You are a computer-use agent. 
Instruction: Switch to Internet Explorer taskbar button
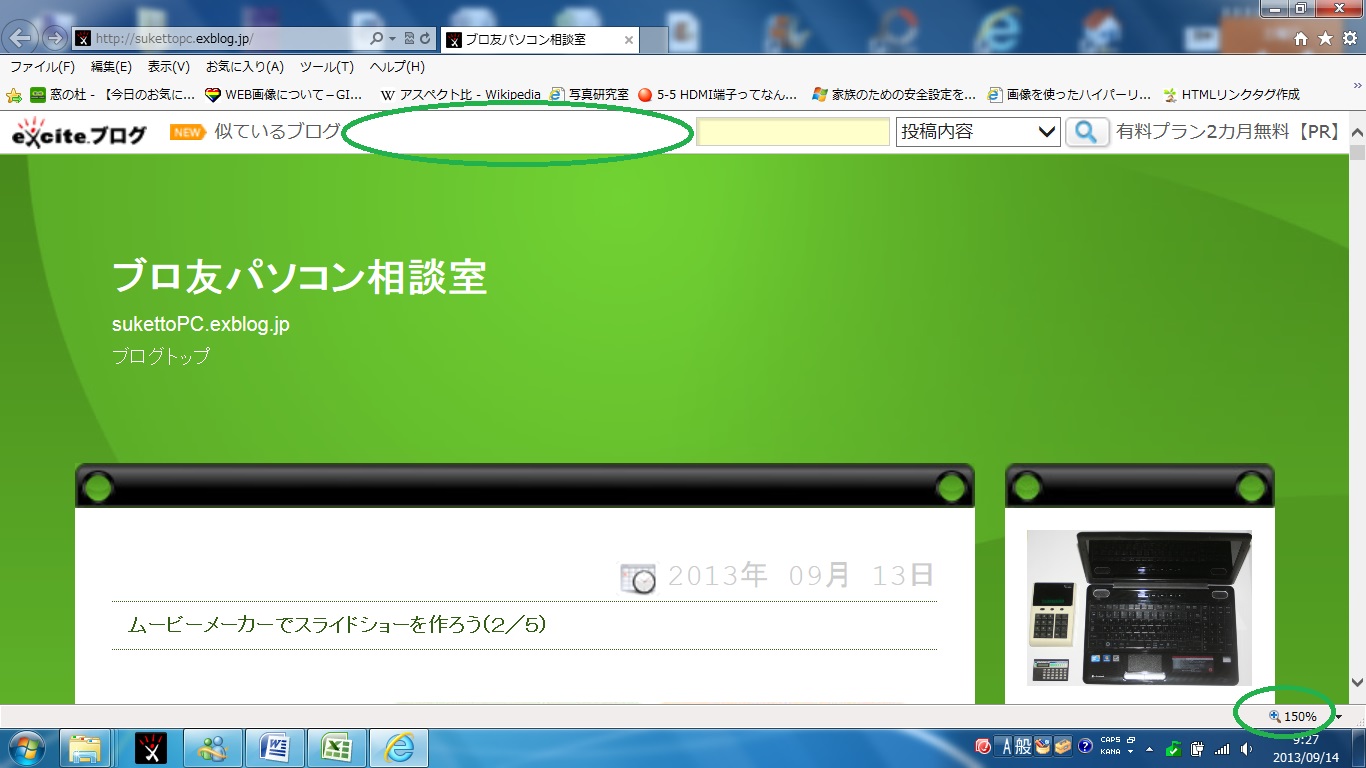click(398, 748)
